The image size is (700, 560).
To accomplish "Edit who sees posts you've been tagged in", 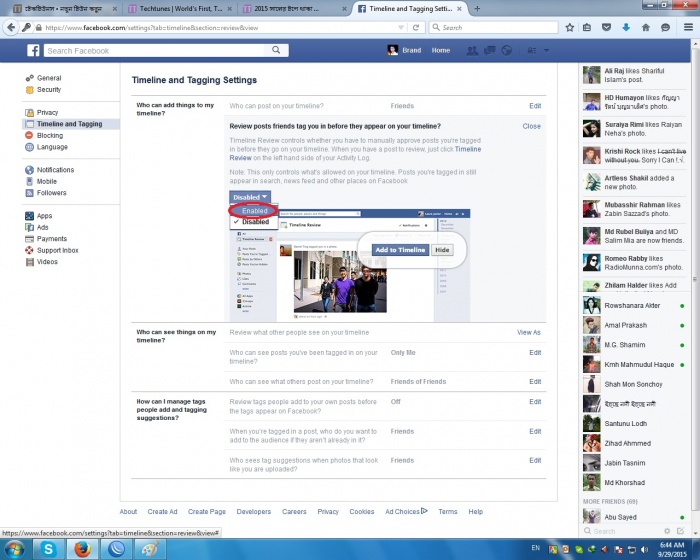I will click(535, 353).
